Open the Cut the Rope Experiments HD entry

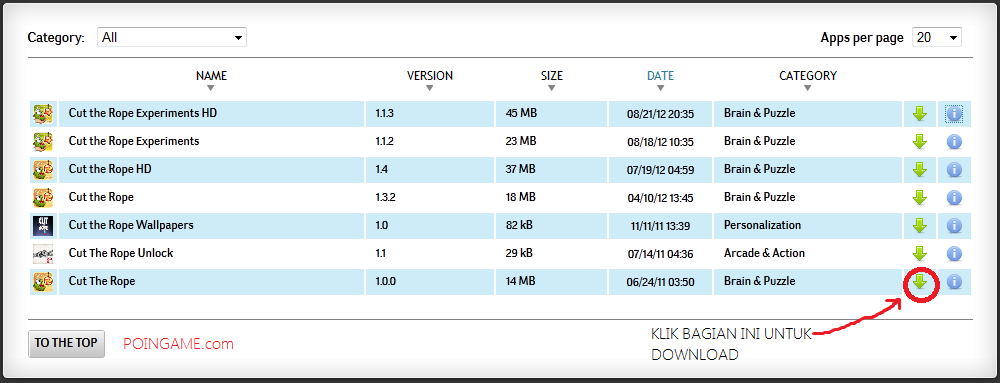[x=143, y=113]
